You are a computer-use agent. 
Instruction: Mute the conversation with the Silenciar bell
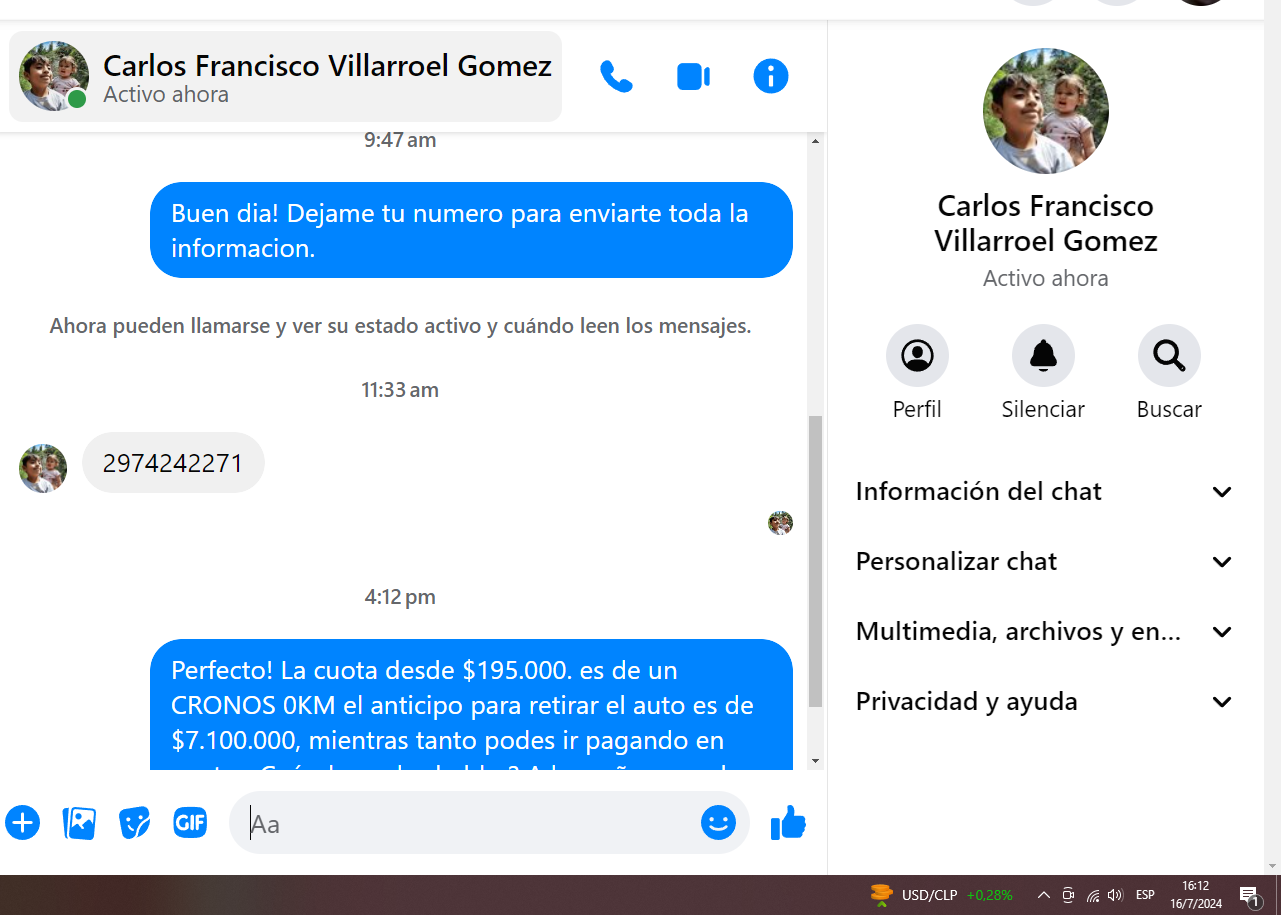click(1043, 355)
